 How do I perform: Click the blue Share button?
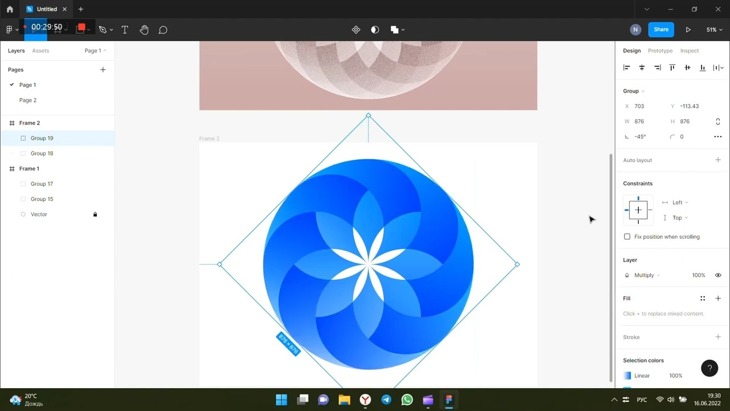(x=660, y=30)
